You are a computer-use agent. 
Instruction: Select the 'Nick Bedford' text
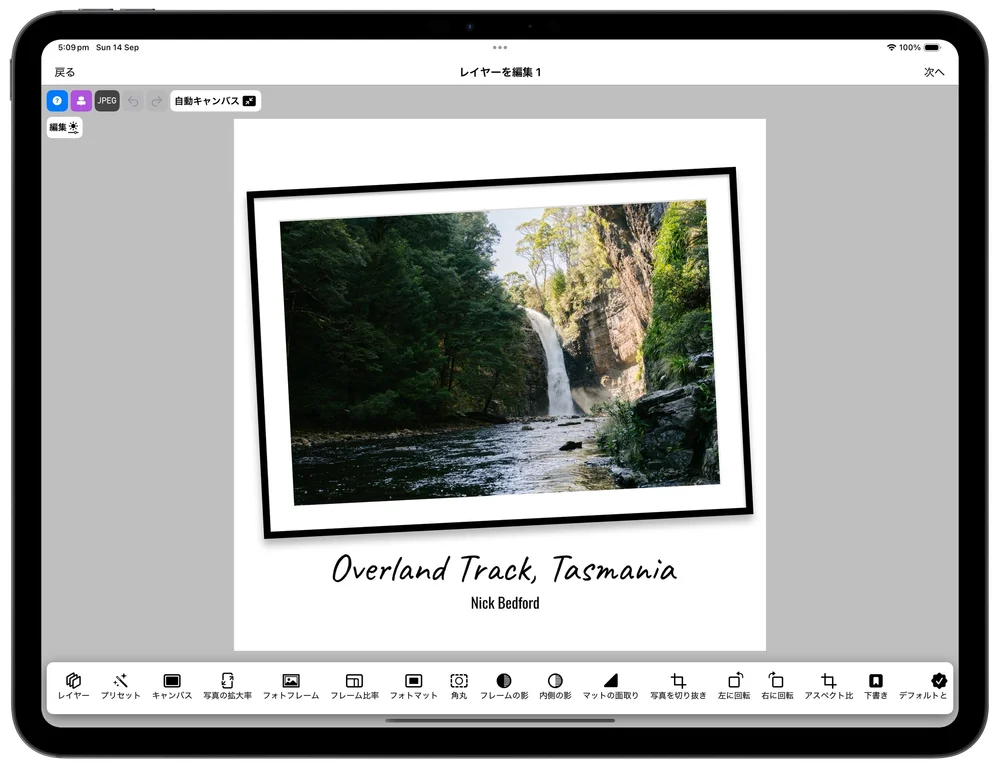tap(505, 603)
